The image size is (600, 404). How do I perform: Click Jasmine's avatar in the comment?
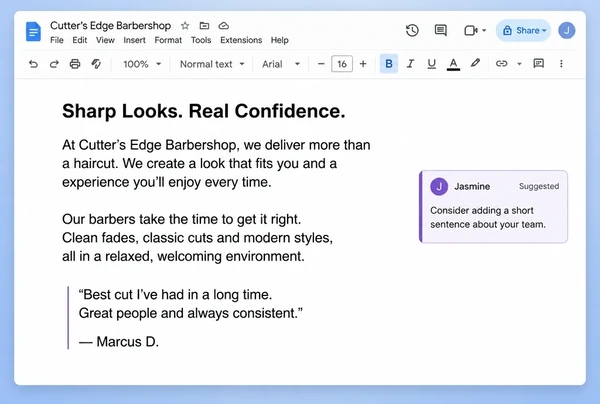[439, 187]
